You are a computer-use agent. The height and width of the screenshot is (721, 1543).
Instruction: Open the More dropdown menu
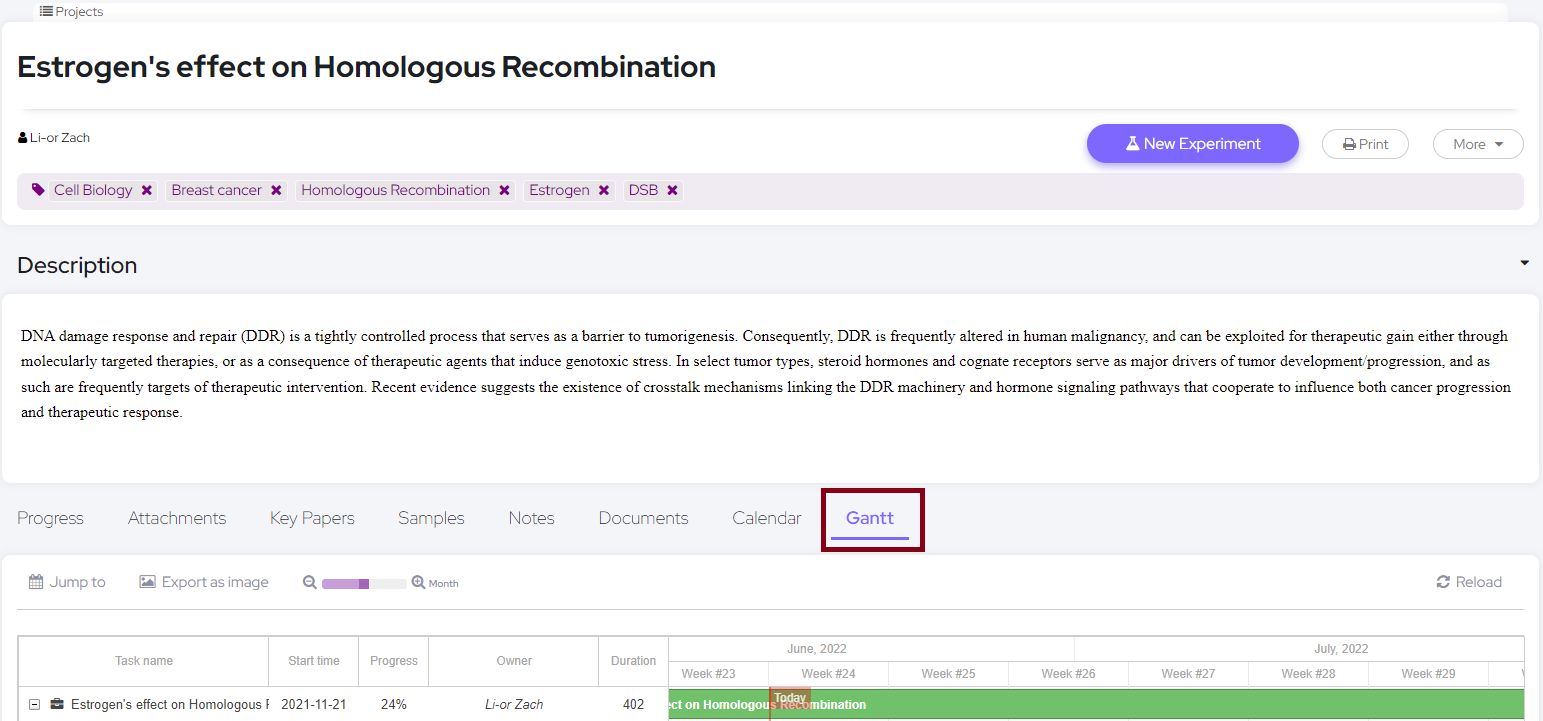(x=1477, y=144)
